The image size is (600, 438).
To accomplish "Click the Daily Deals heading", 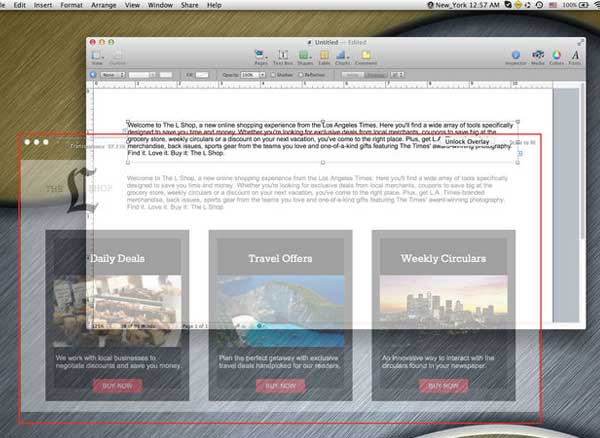I will [117, 259].
